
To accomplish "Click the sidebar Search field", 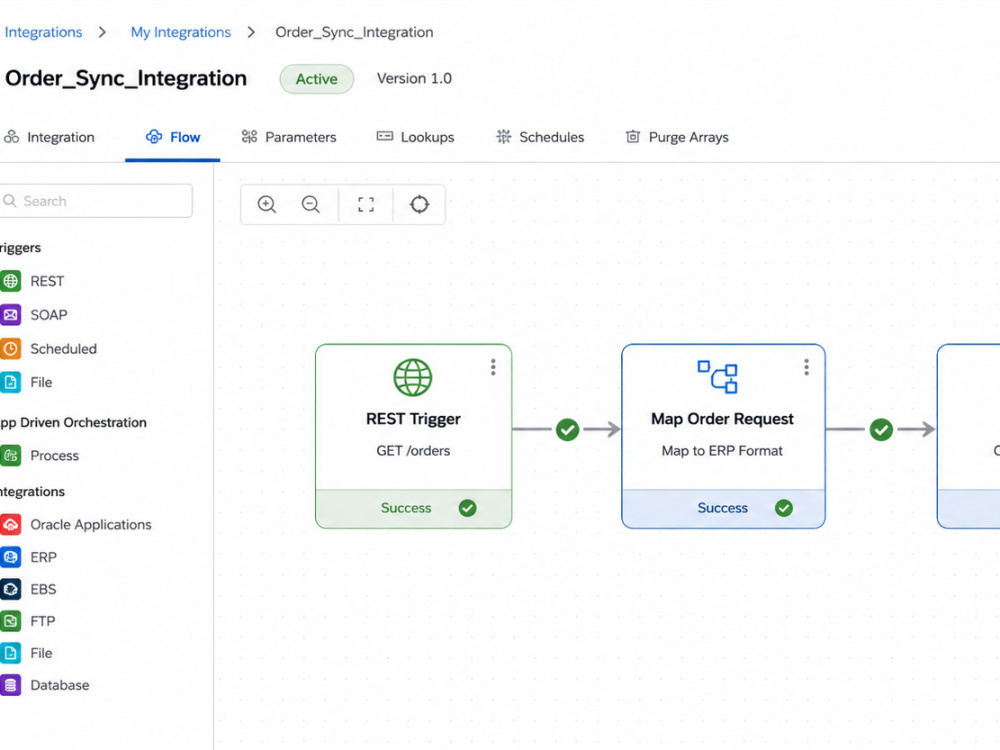I will [96, 201].
